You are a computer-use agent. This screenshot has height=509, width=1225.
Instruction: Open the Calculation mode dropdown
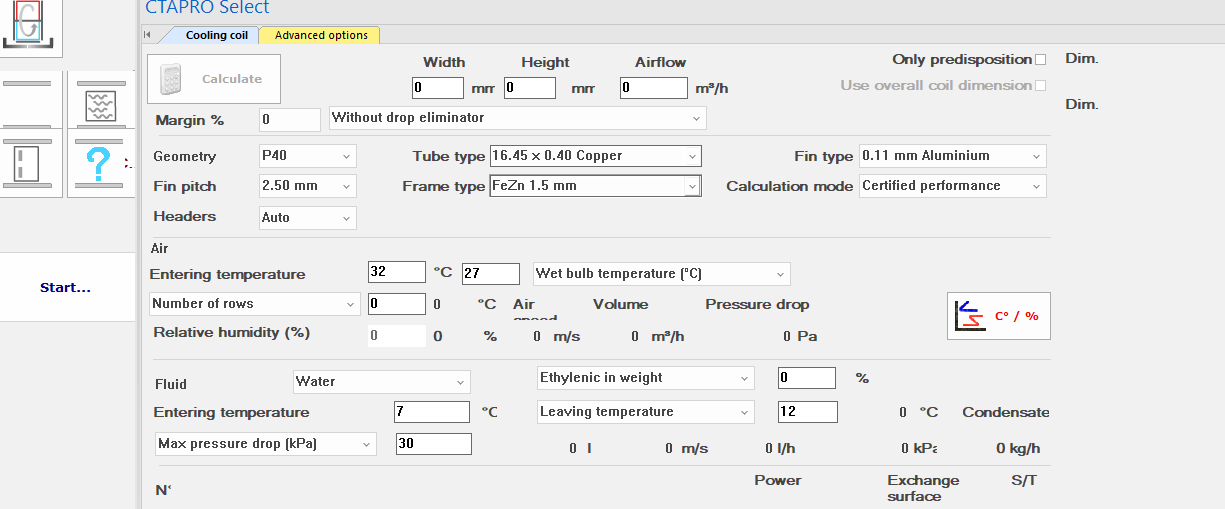(953, 186)
